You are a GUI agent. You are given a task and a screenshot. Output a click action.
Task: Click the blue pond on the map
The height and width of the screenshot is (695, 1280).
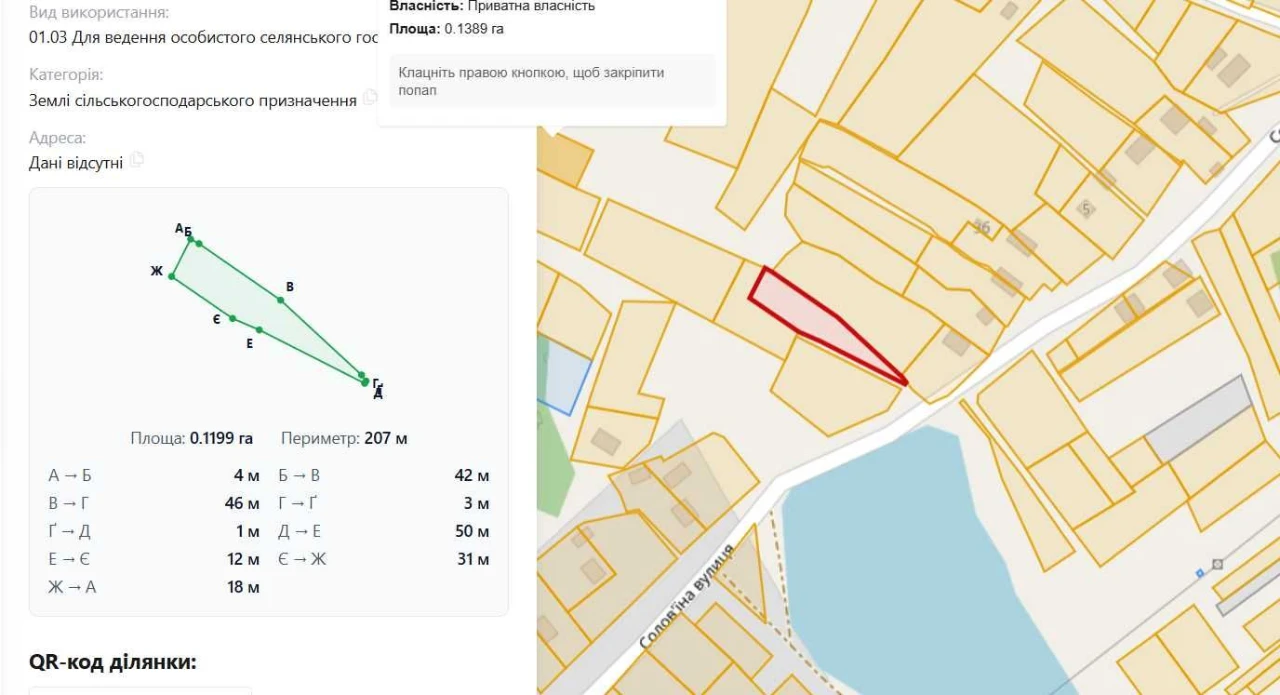coord(900,560)
